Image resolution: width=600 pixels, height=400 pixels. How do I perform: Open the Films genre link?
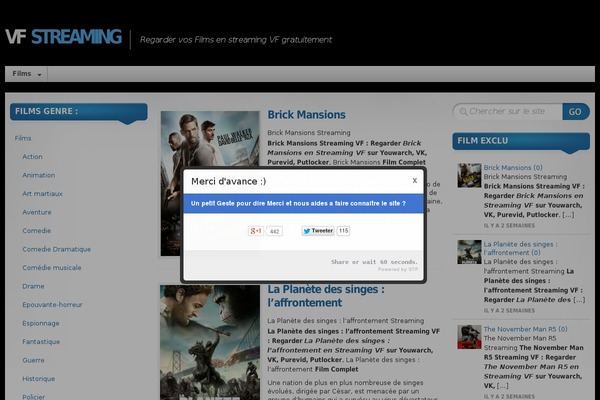point(23,138)
